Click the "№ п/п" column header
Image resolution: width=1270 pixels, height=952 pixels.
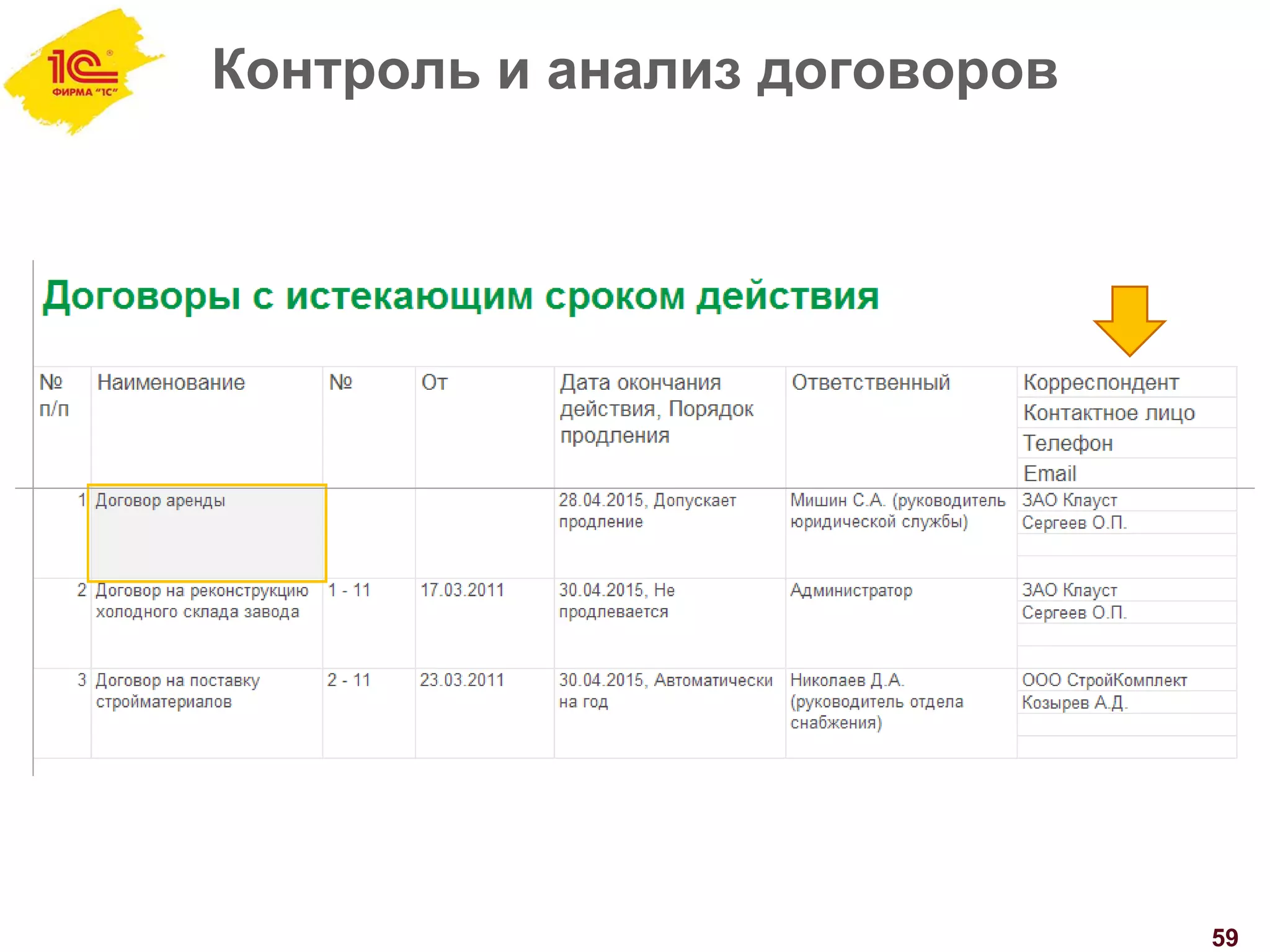pyautogui.click(x=62, y=427)
